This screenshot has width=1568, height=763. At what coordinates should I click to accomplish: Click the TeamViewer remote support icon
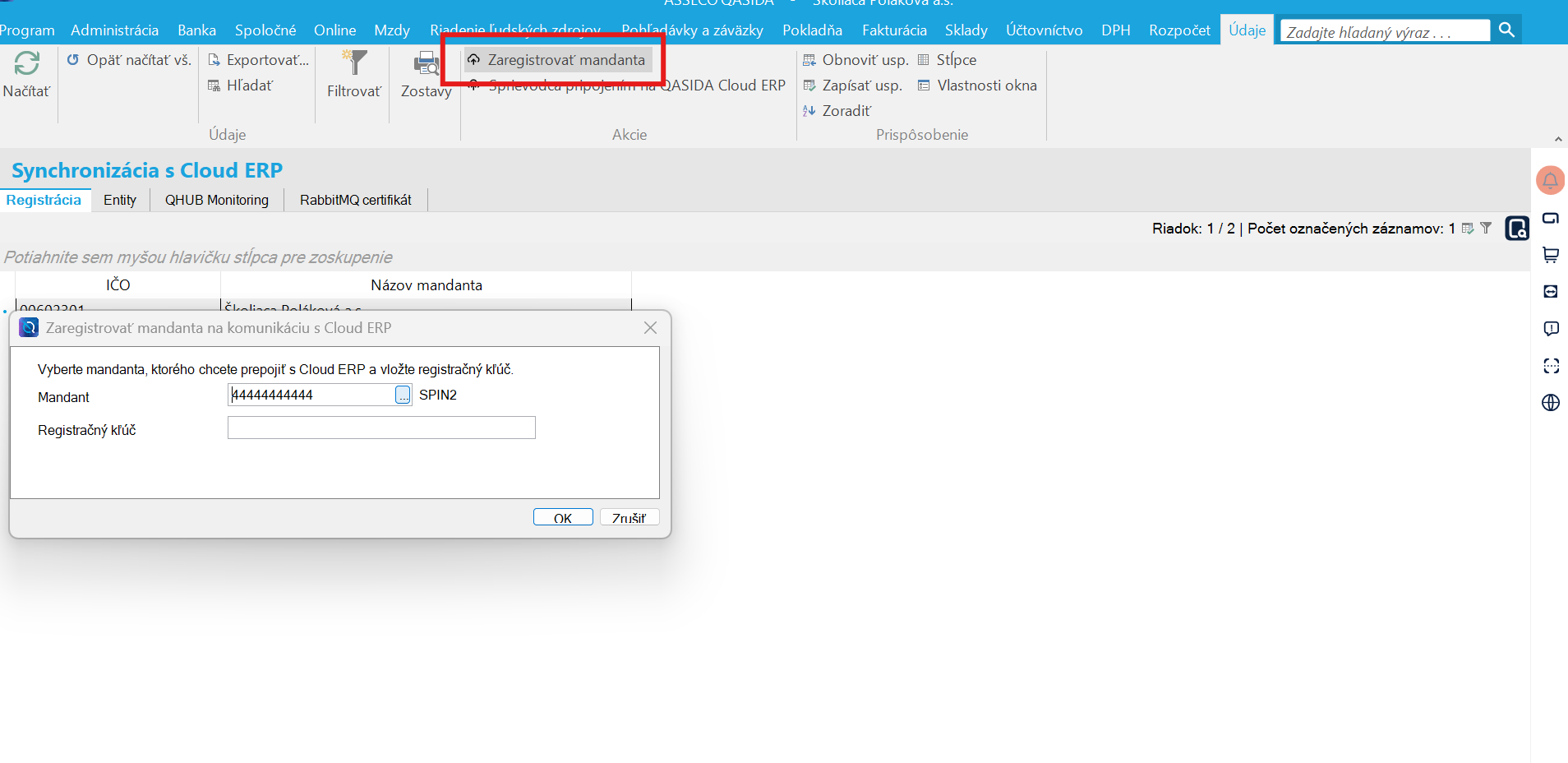click(1550, 292)
